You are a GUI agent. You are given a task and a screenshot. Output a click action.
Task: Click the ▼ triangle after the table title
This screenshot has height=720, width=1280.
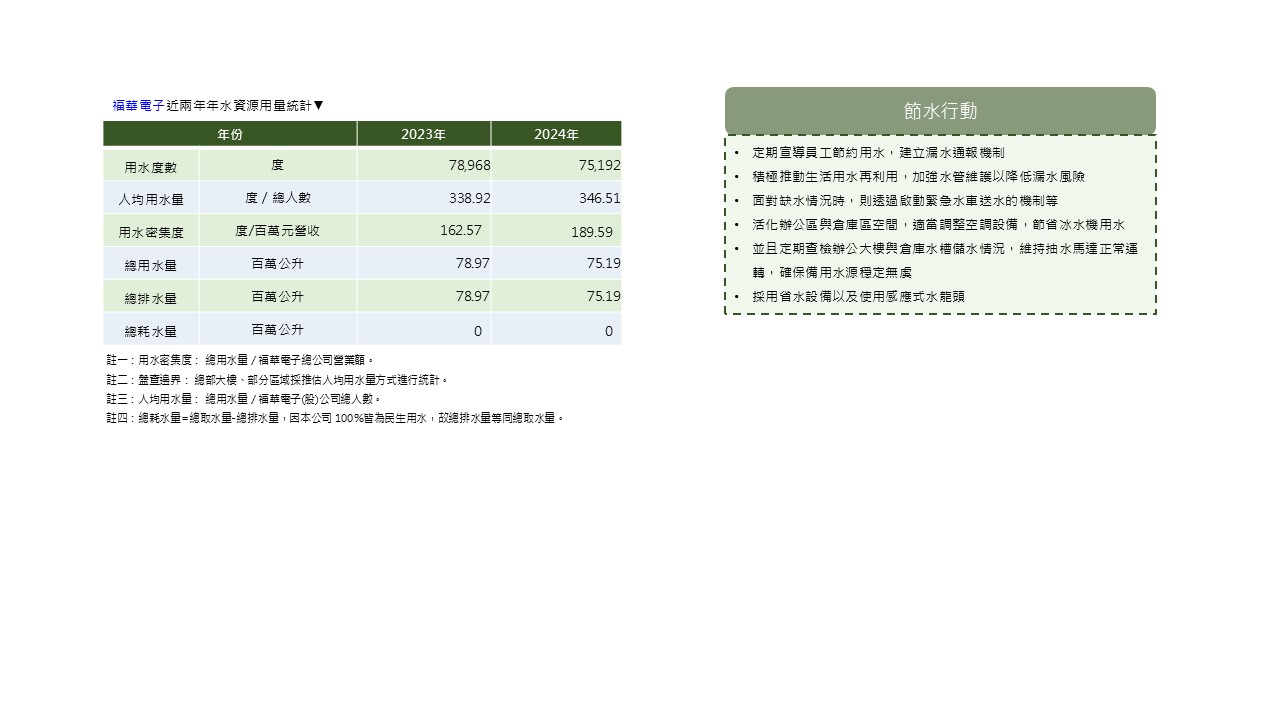319,105
